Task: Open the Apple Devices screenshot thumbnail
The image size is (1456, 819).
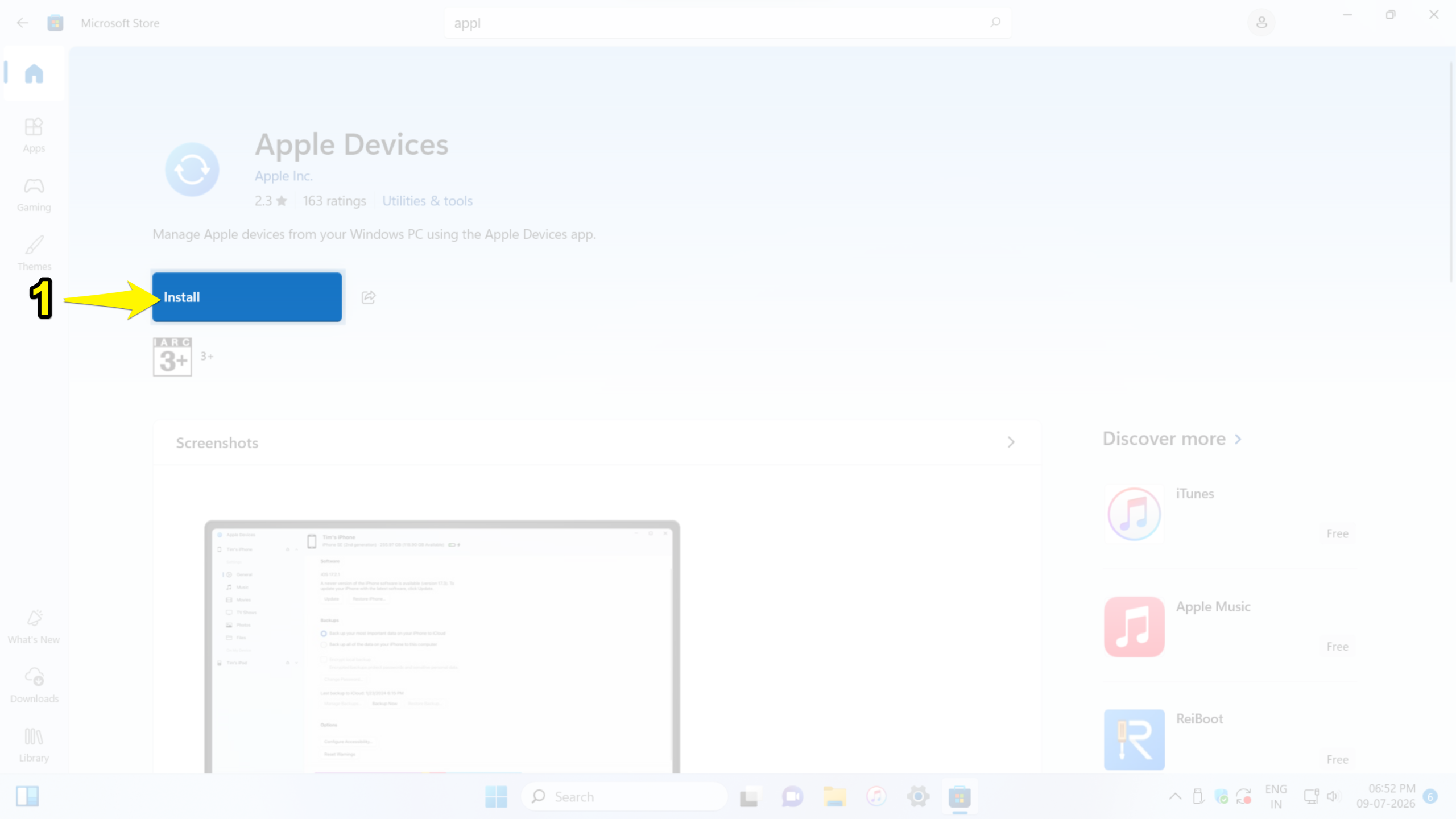Action: [442, 646]
